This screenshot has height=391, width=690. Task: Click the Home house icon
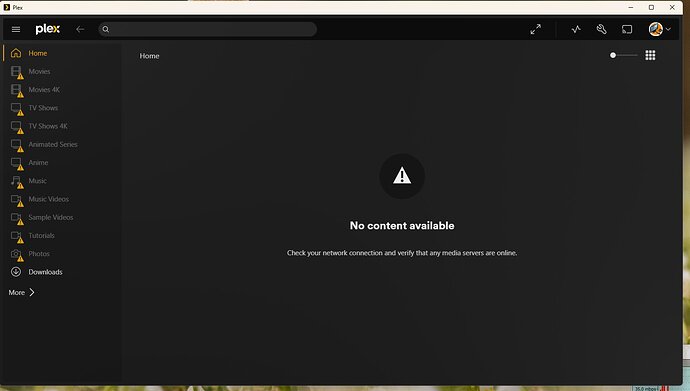point(16,53)
